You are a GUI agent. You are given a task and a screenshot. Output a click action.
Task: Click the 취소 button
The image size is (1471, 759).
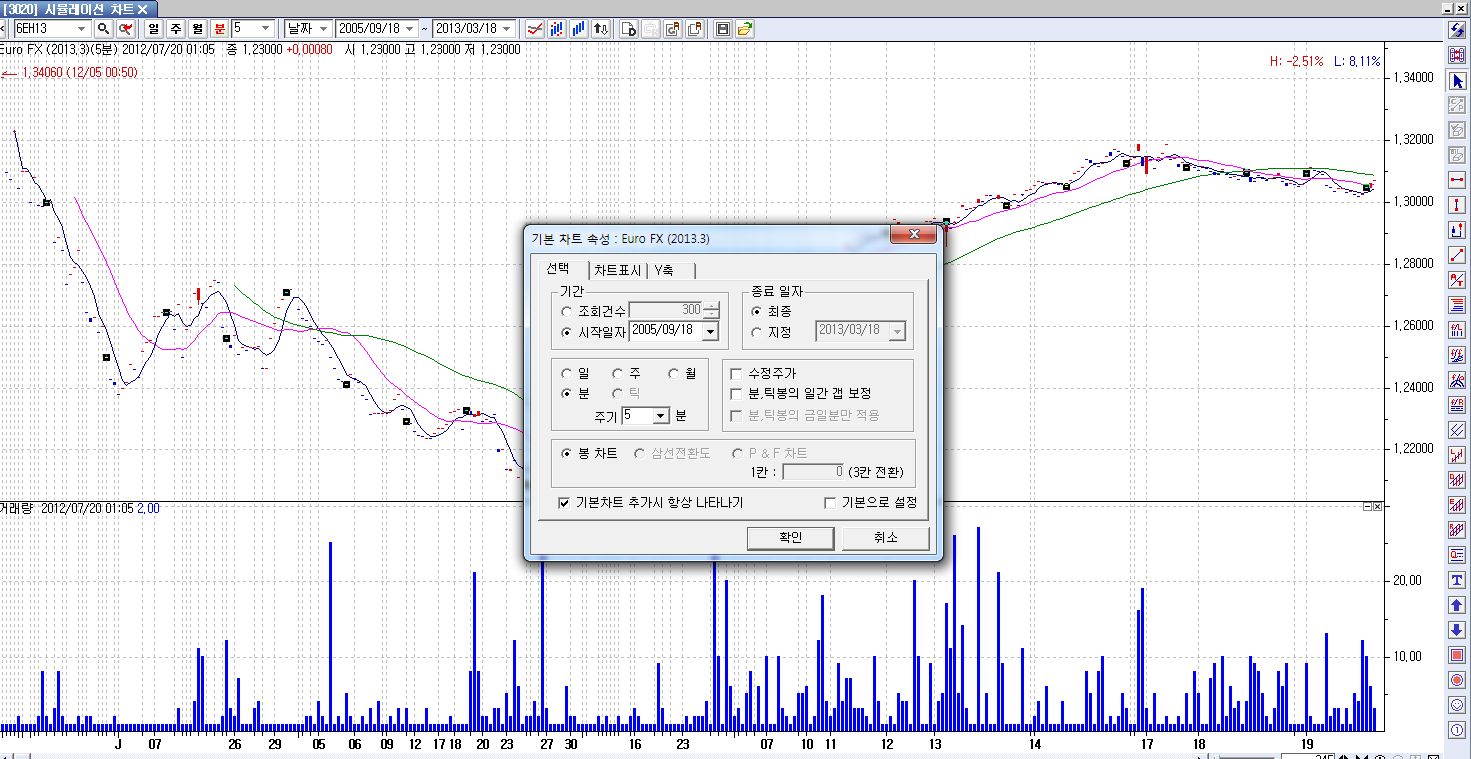885,538
